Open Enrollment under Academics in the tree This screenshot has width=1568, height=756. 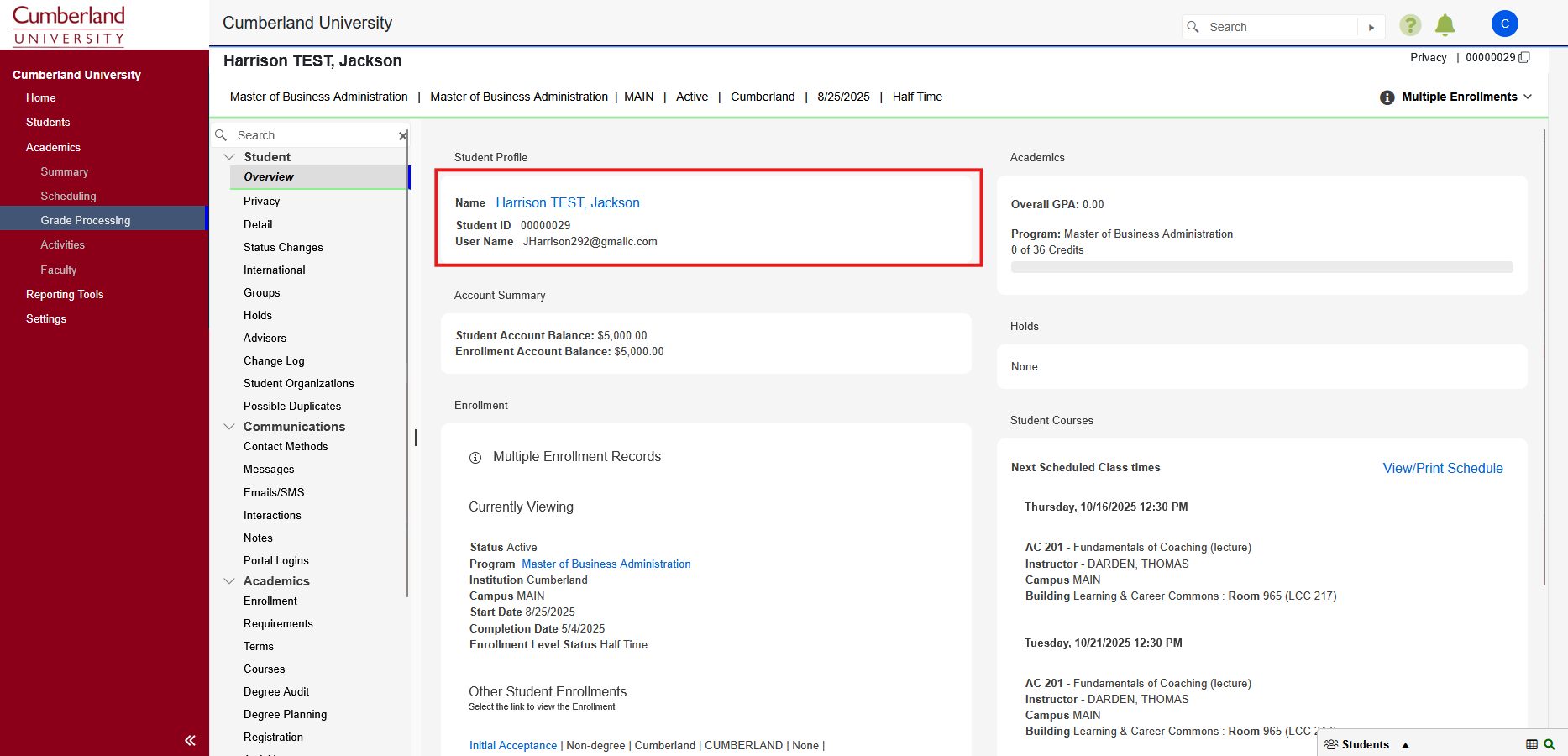(270, 601)
